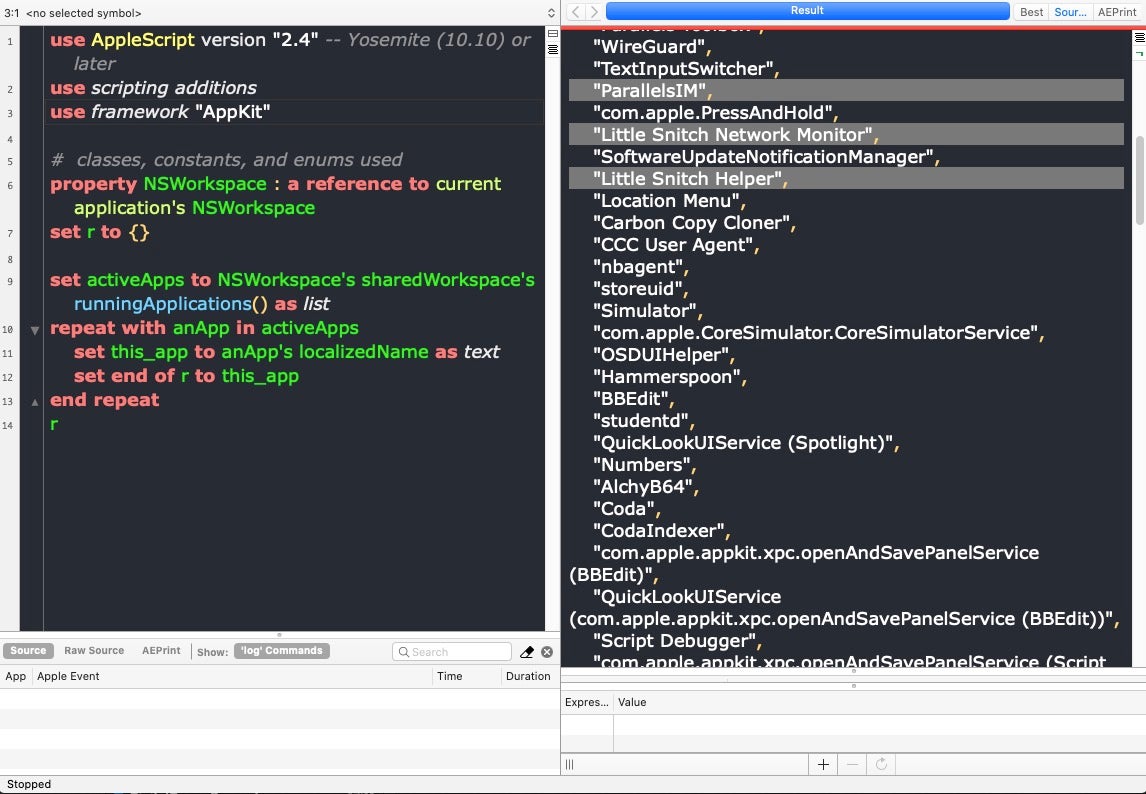Click the eraser icon to clear the event log
This screenshot has width=1146, height=794.
(527, 652)
